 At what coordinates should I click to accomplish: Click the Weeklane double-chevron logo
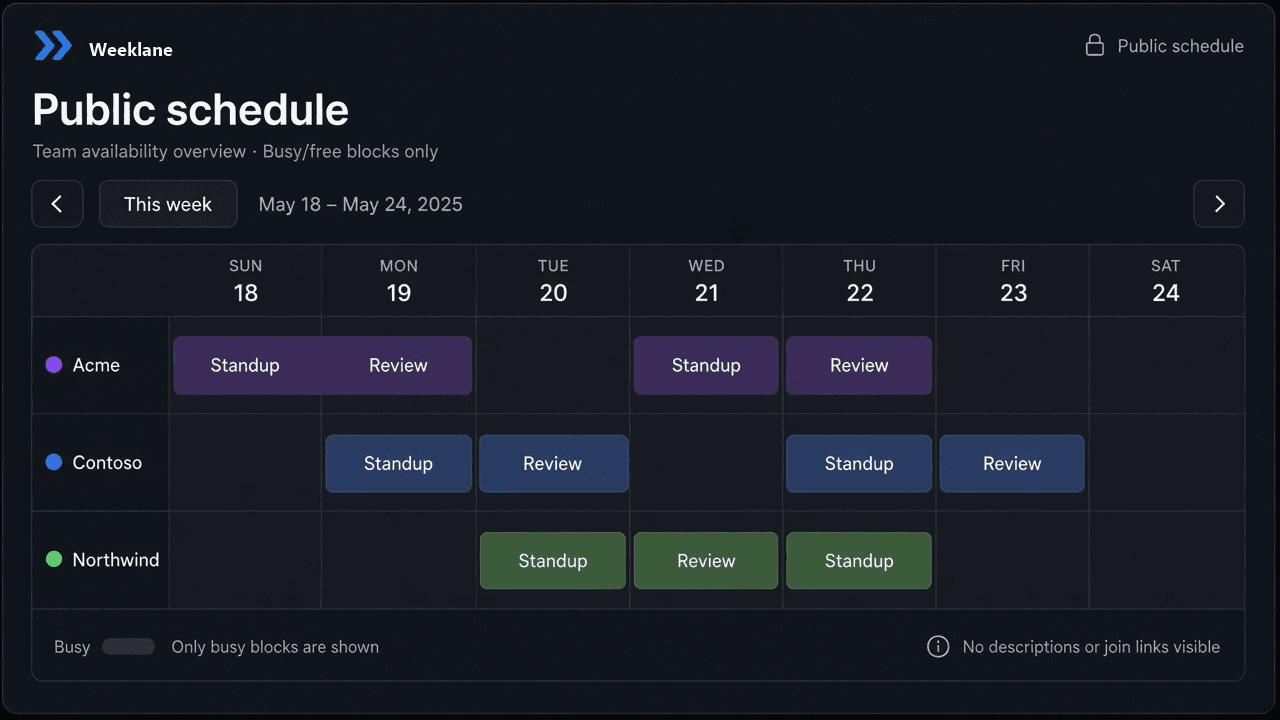click(53, 45)
